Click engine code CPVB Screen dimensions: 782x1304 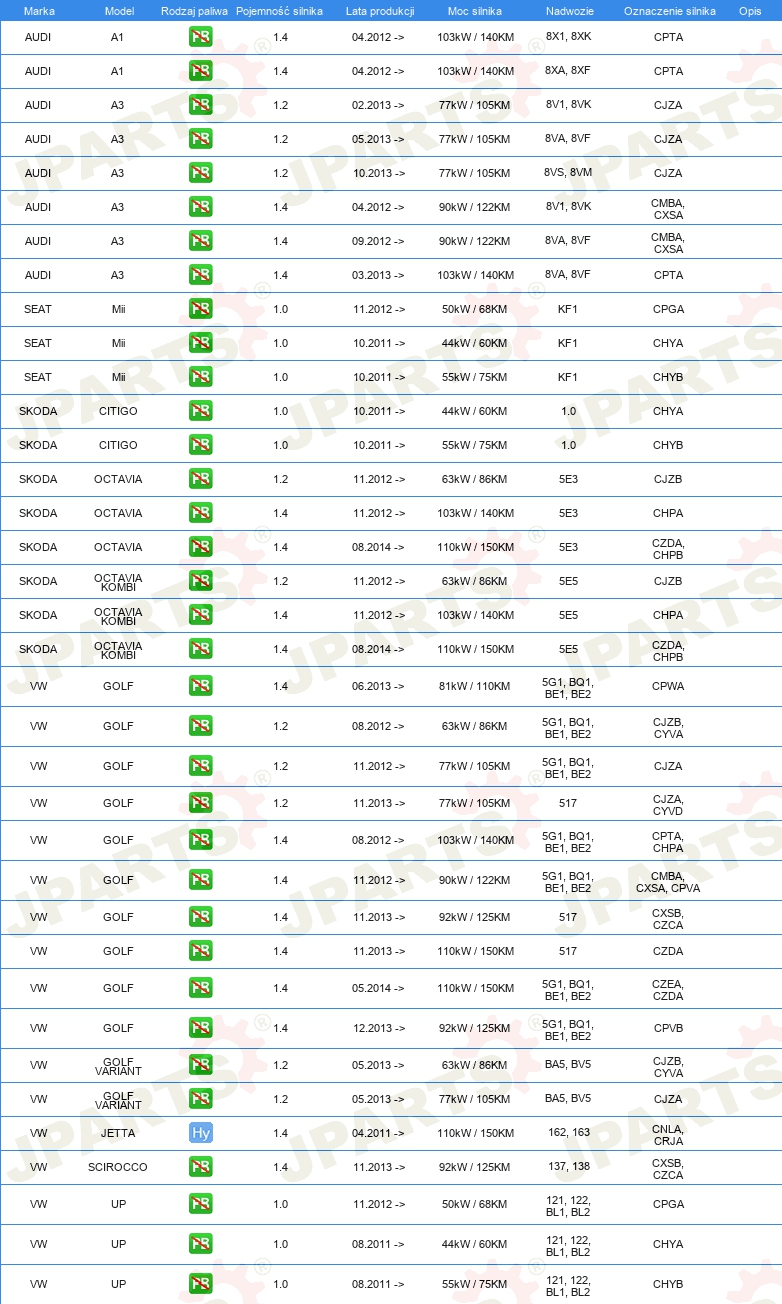click(x=668, y=1028)
